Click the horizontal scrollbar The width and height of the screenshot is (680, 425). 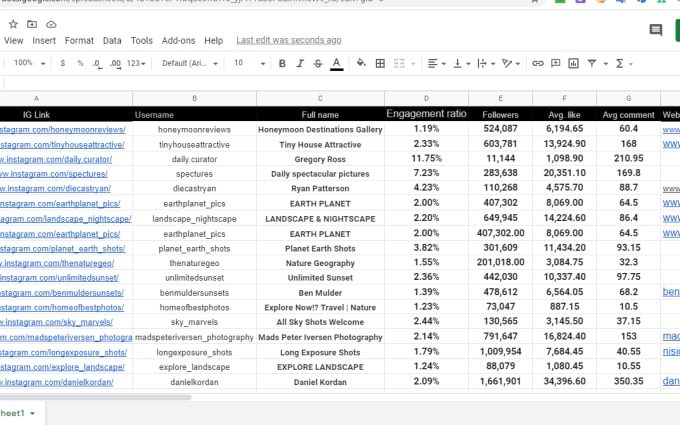95,397
